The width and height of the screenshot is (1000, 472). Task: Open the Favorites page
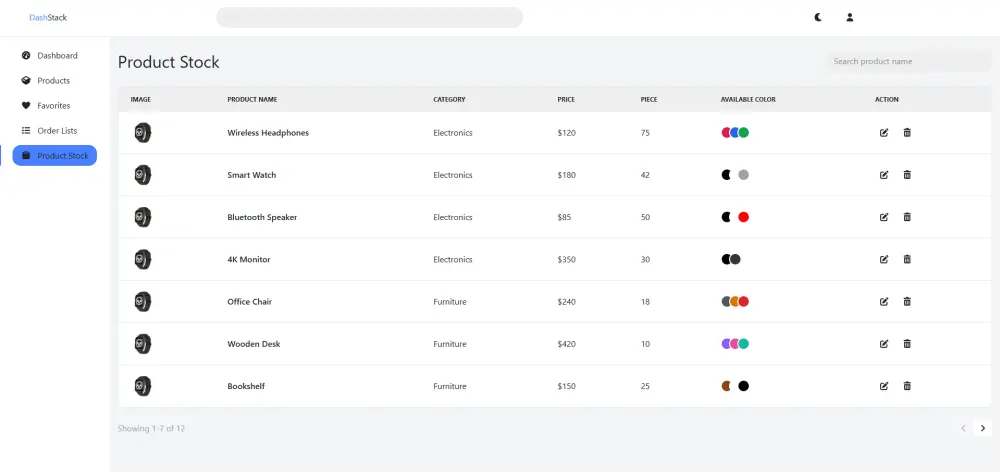(53, 106)
